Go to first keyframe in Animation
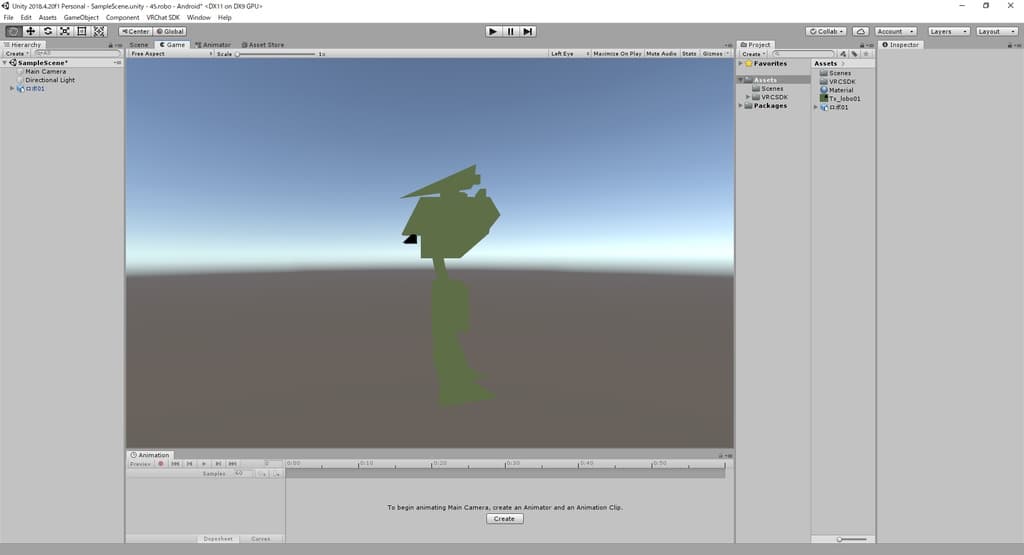The image size is (1024, 555). (x=175, y=464)
